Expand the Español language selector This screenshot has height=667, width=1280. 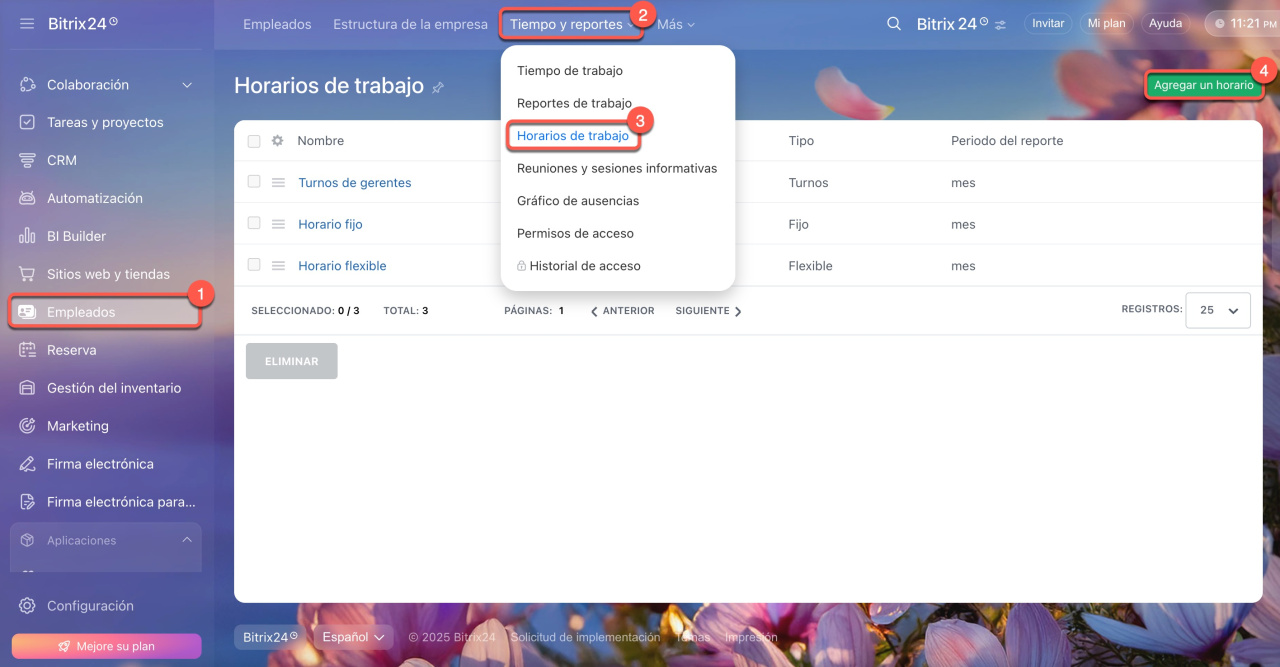coord(355,637)
